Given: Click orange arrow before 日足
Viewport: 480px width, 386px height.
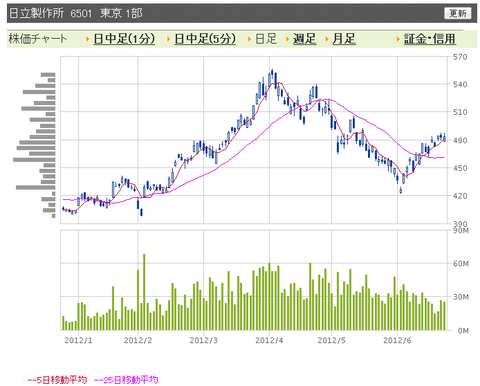Looking at the screenshot, I should pos(249,39).
